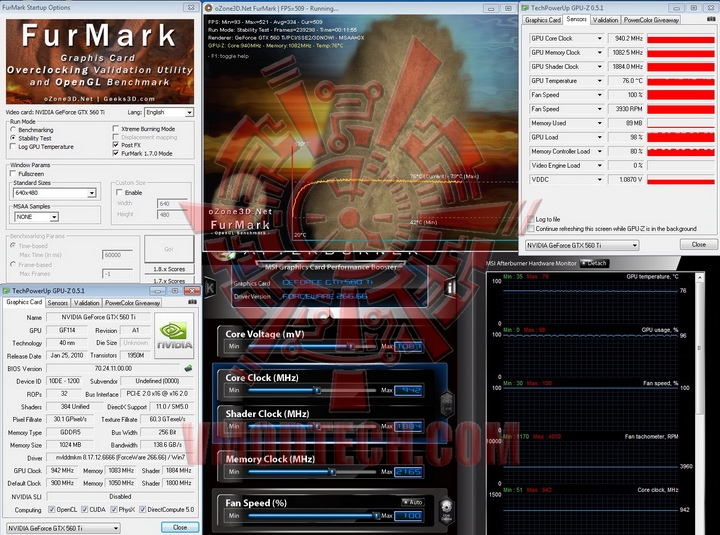Enable the Fullscreen checkbox
This screenshot has height=535, width=720.
(13, 174)
